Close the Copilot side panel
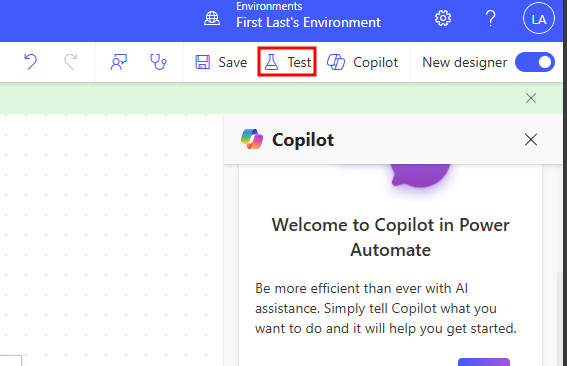 point(530,140)
